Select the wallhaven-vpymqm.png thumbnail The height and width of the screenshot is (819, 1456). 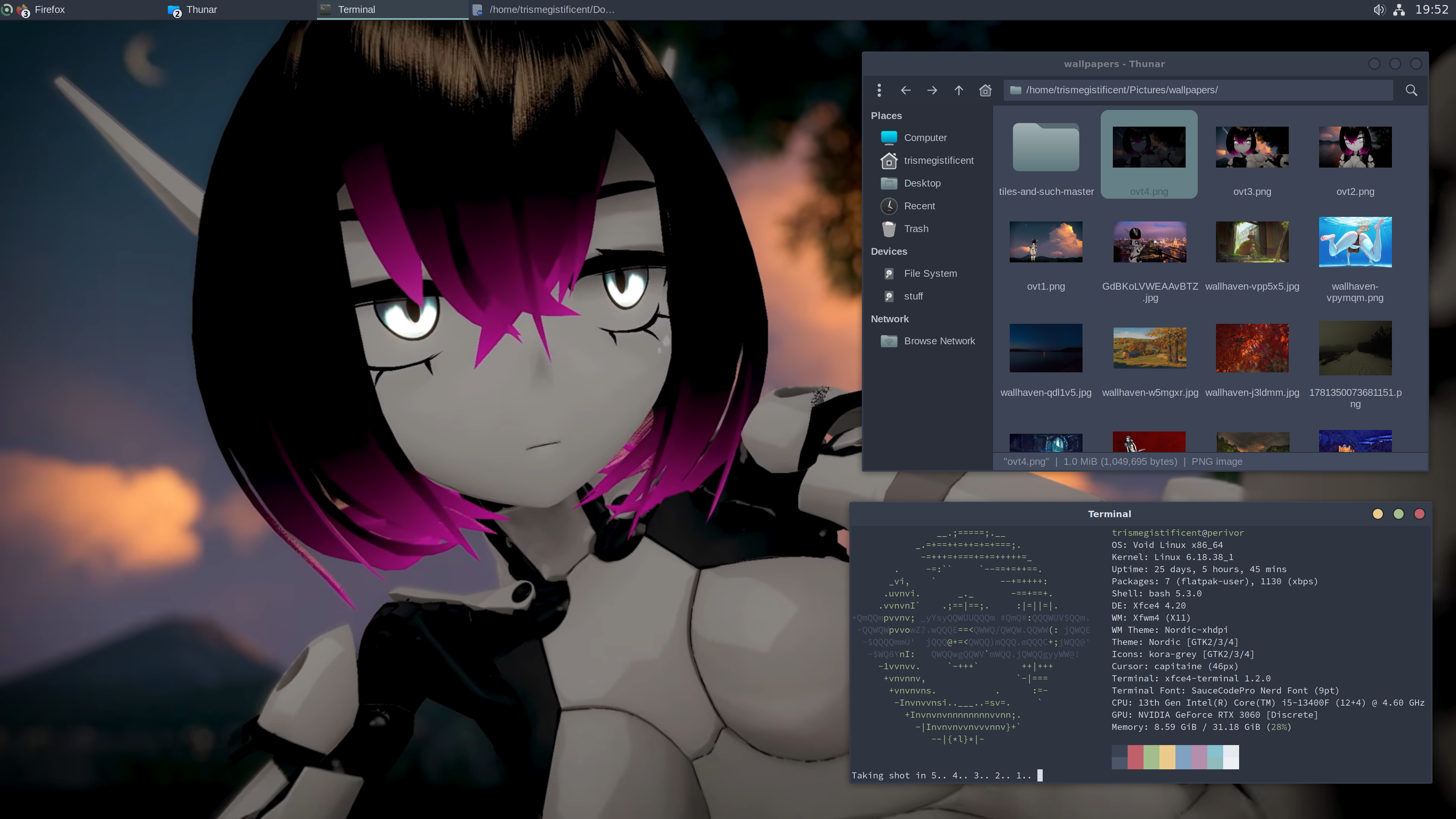[1356, 242]
